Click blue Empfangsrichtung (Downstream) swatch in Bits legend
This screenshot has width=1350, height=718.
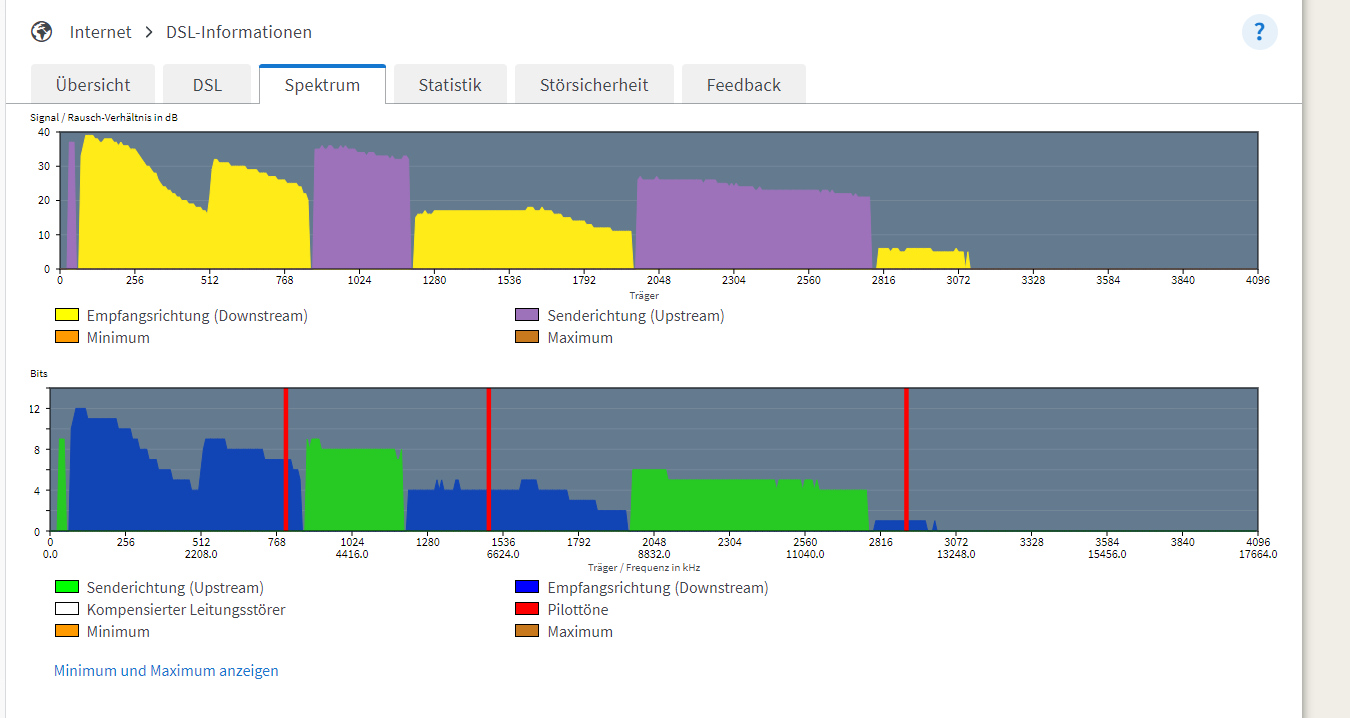526,587
